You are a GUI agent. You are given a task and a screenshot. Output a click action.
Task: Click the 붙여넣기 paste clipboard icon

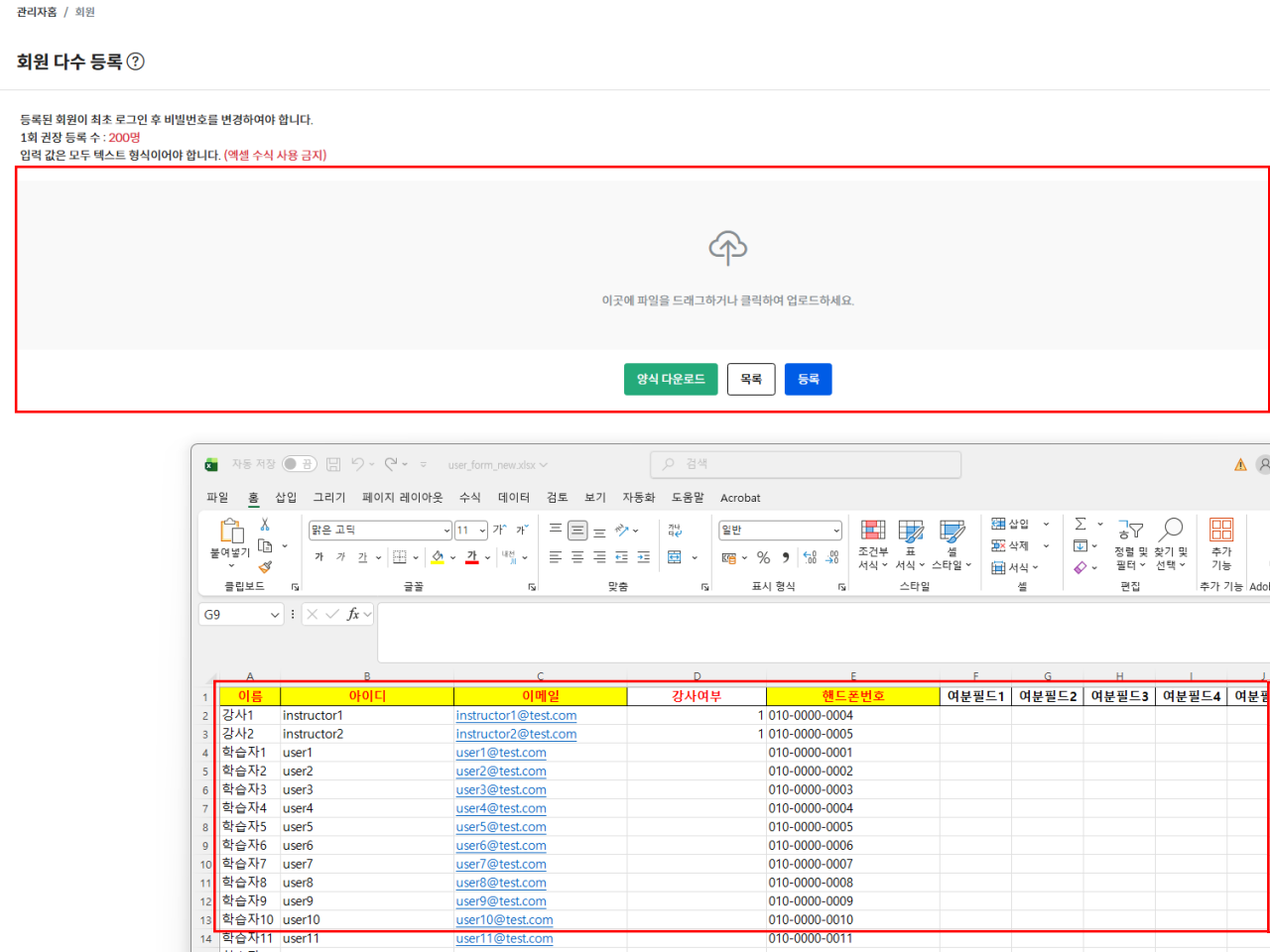point(230,530)
